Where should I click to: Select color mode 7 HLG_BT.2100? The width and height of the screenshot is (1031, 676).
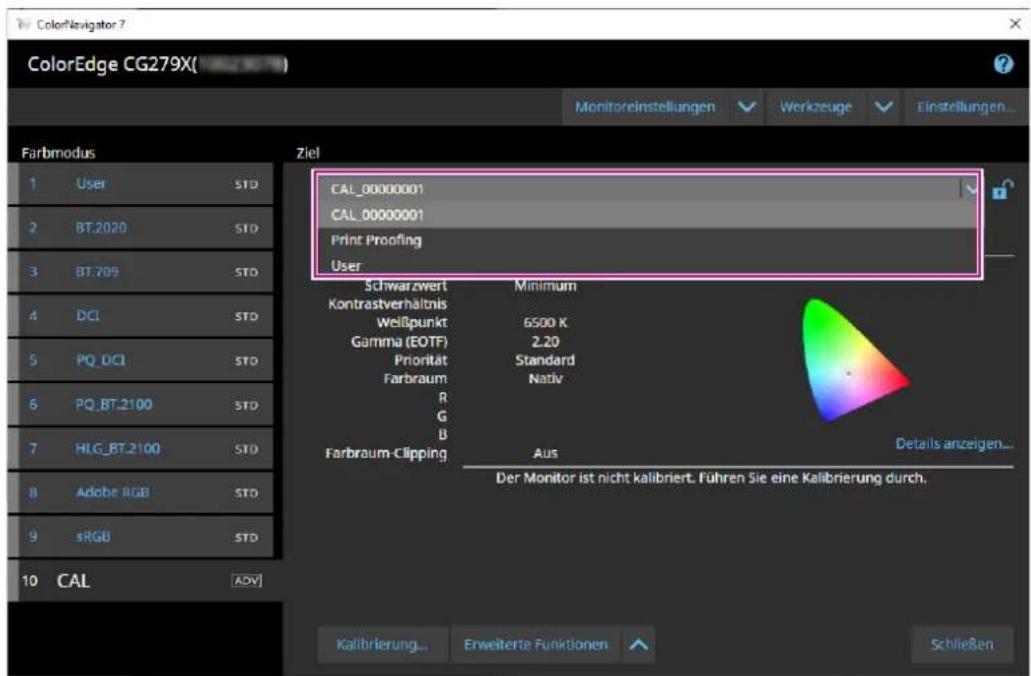coord(141,448)
